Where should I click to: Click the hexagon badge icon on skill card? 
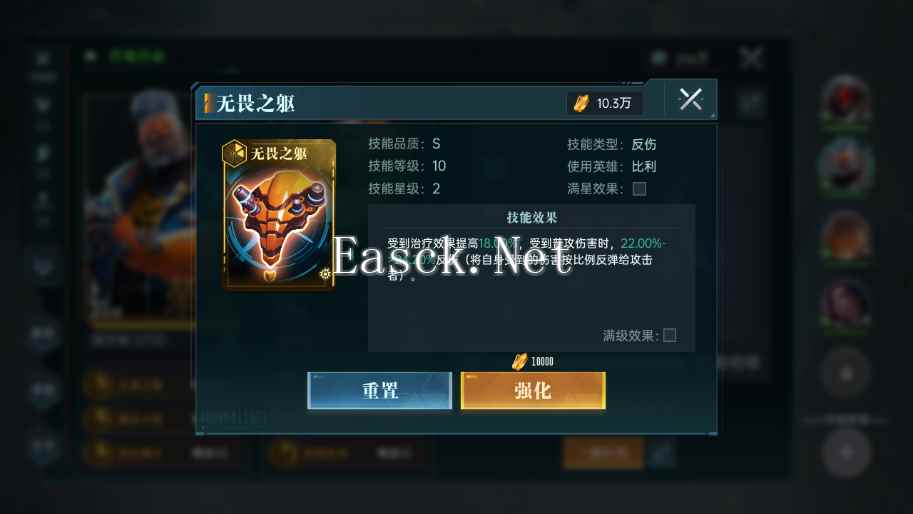[235, 153]
